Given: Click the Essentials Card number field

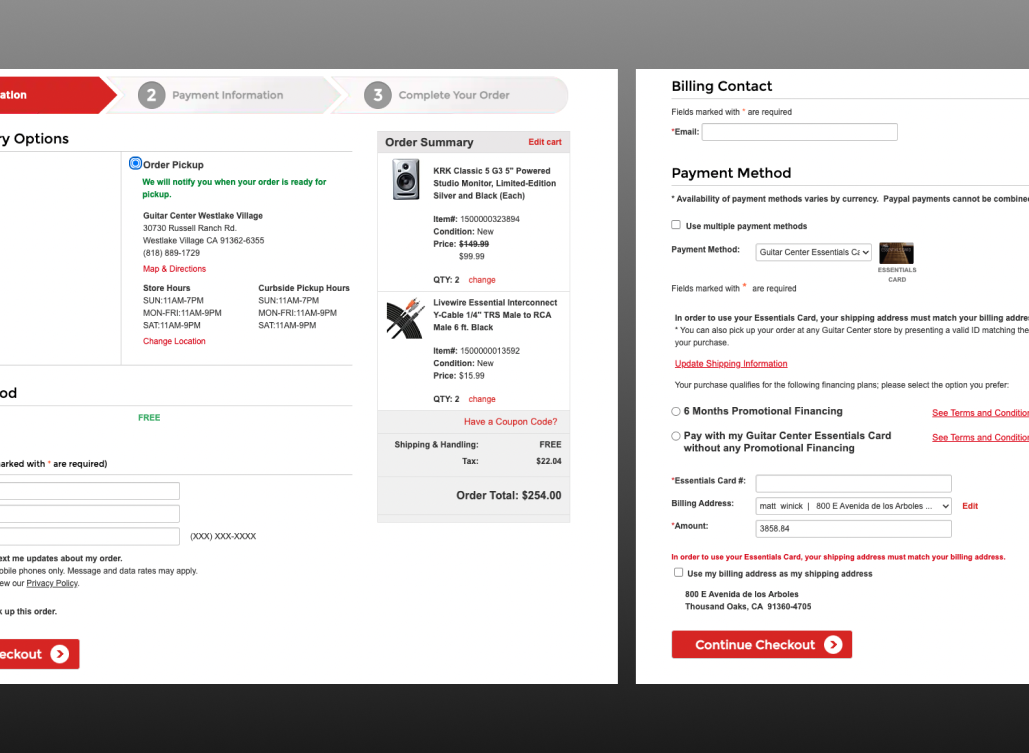Looking at the screenshot, I should (852, 482).
